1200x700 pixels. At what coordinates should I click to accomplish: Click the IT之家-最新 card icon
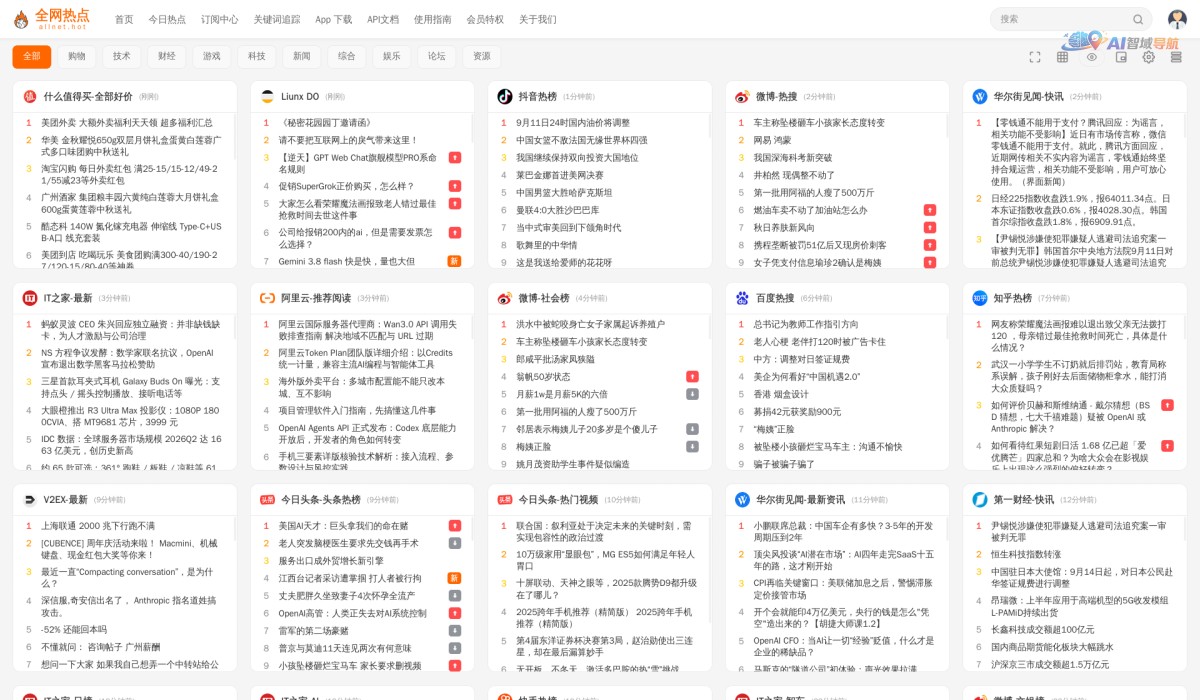tap(30, 298)
